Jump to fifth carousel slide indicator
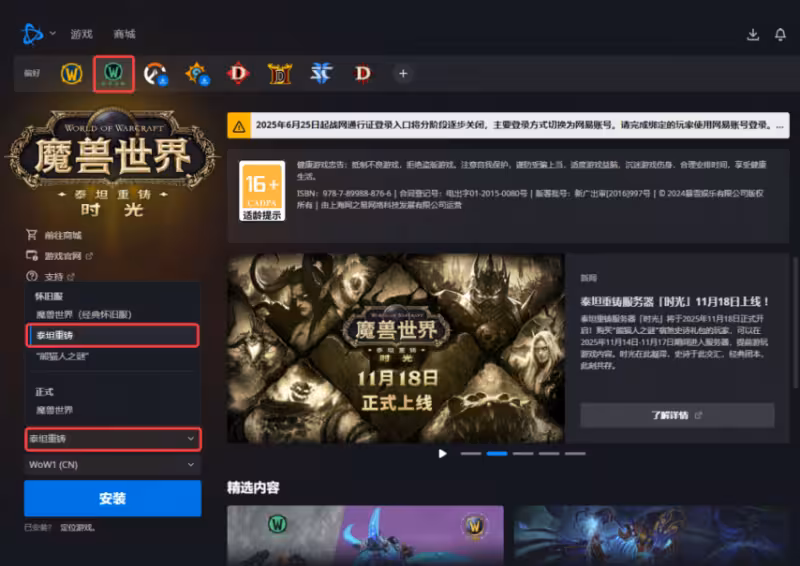The image size is (800, 566). click(575, 453)
